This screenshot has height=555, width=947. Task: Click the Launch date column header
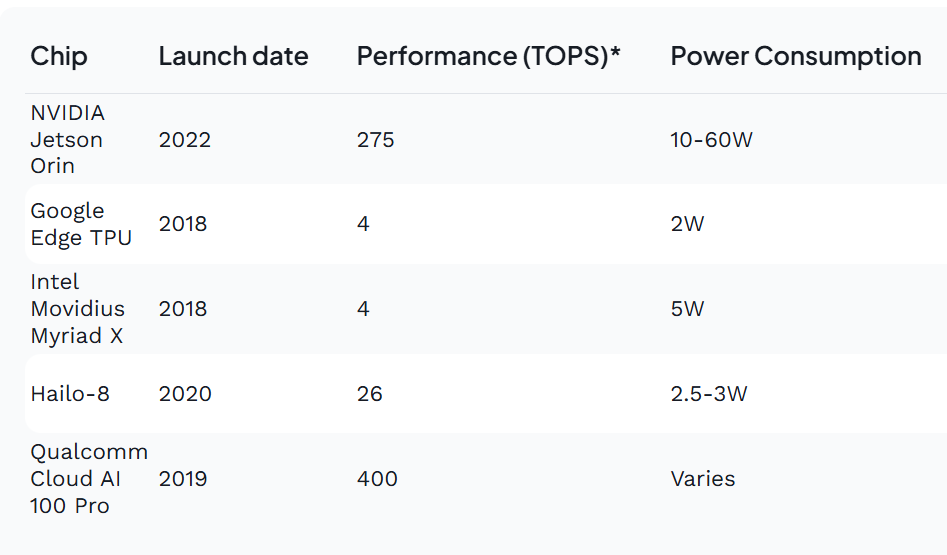(x=233, y=56)
